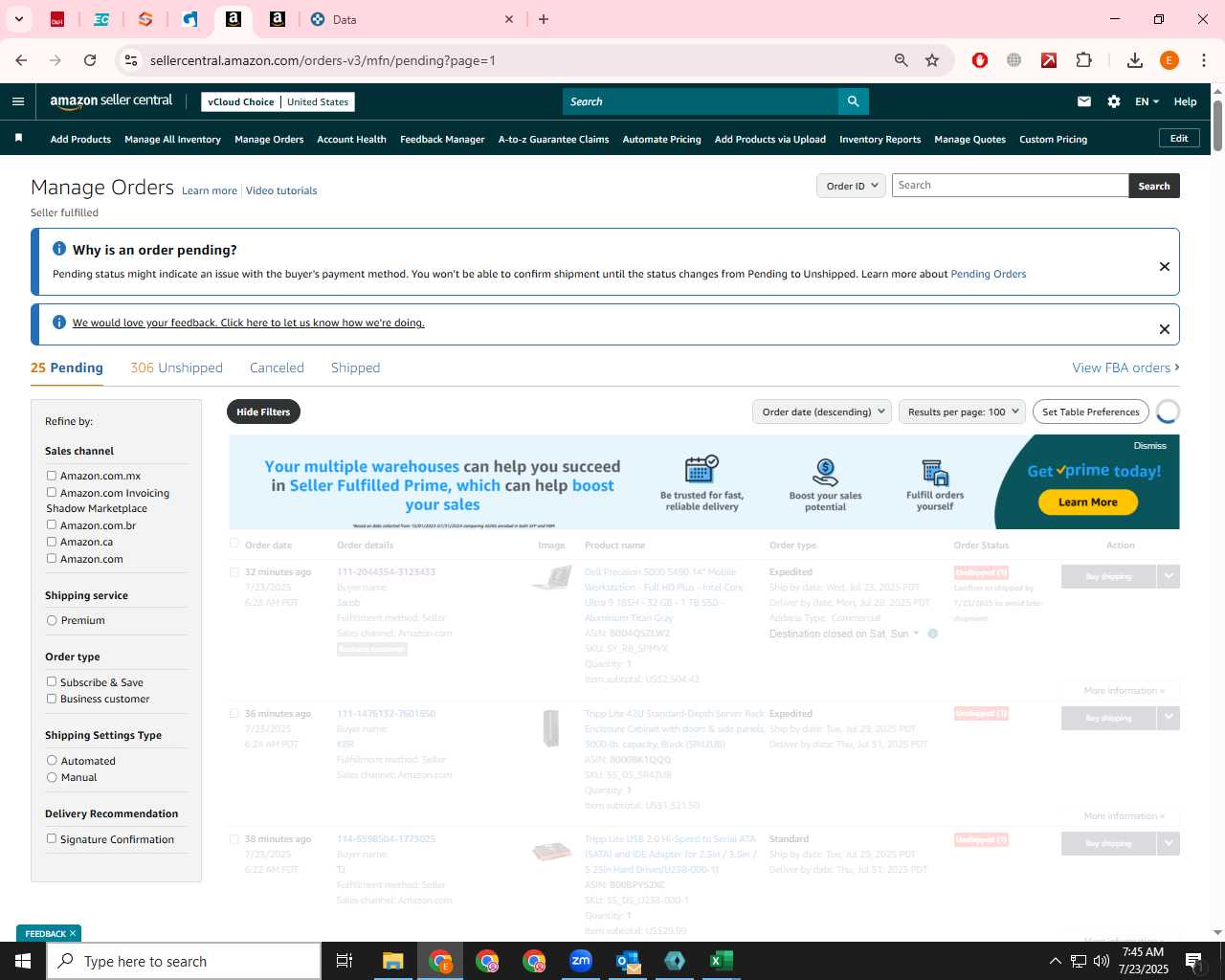Open File Explorer from the taskbar
This screenshot has height=980, width=1225.
tap(393, 961)
